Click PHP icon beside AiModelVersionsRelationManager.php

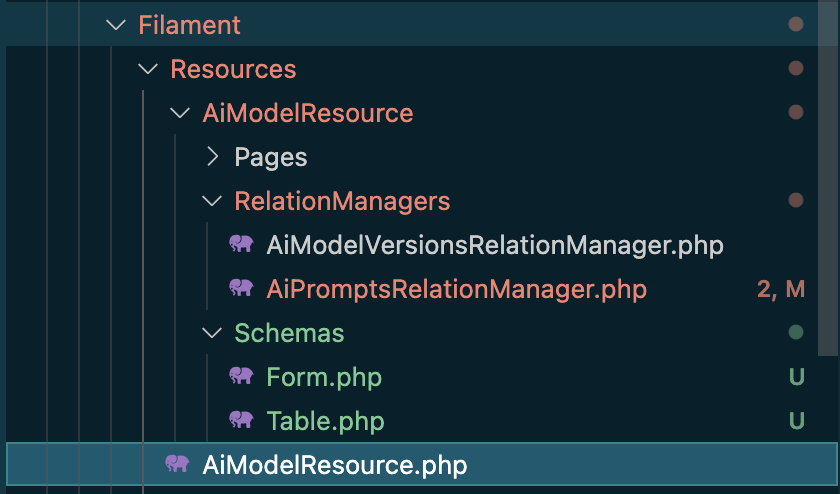click(241, 245)
